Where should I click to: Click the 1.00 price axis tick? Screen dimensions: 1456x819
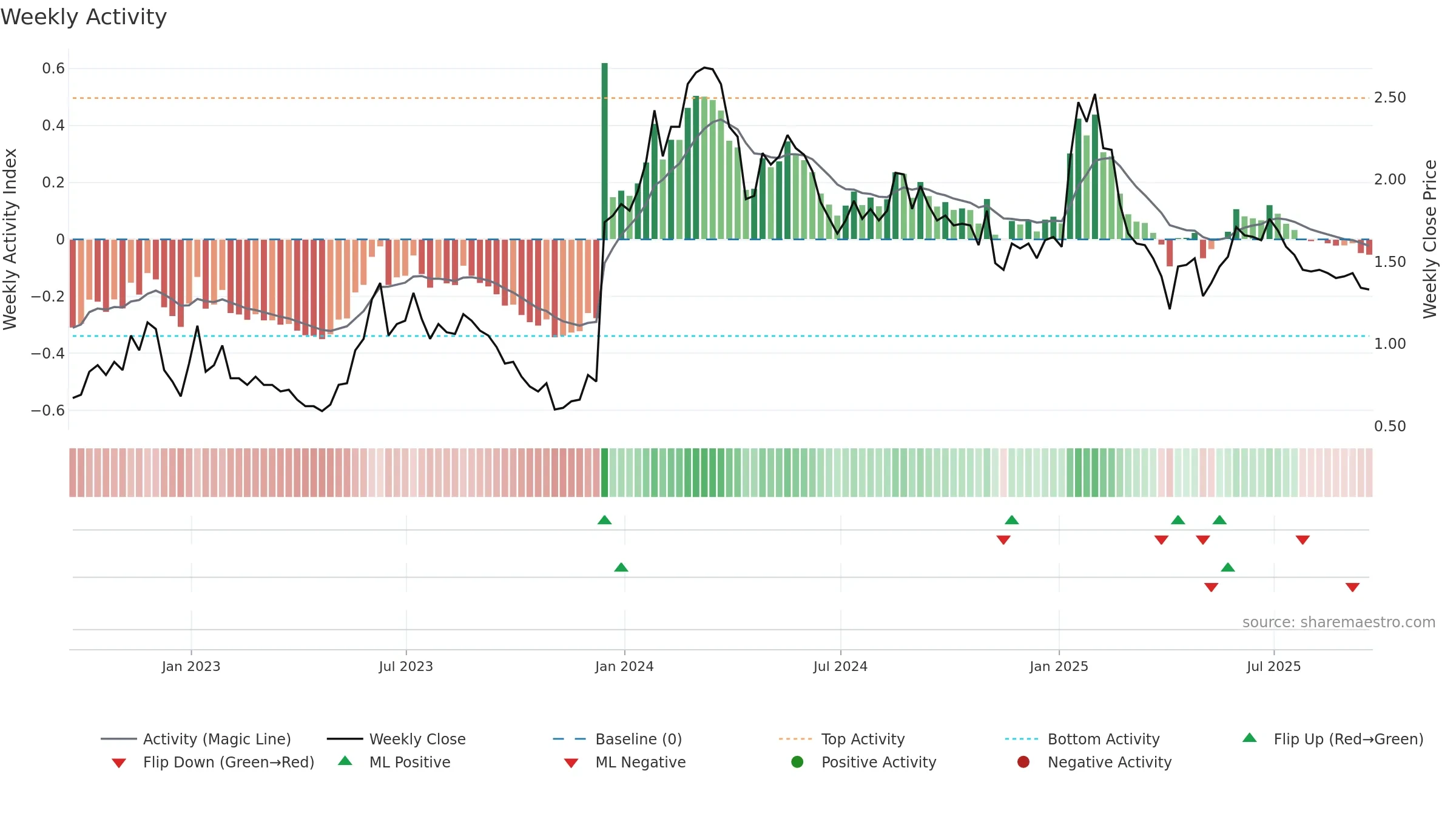pos(1390,344)
